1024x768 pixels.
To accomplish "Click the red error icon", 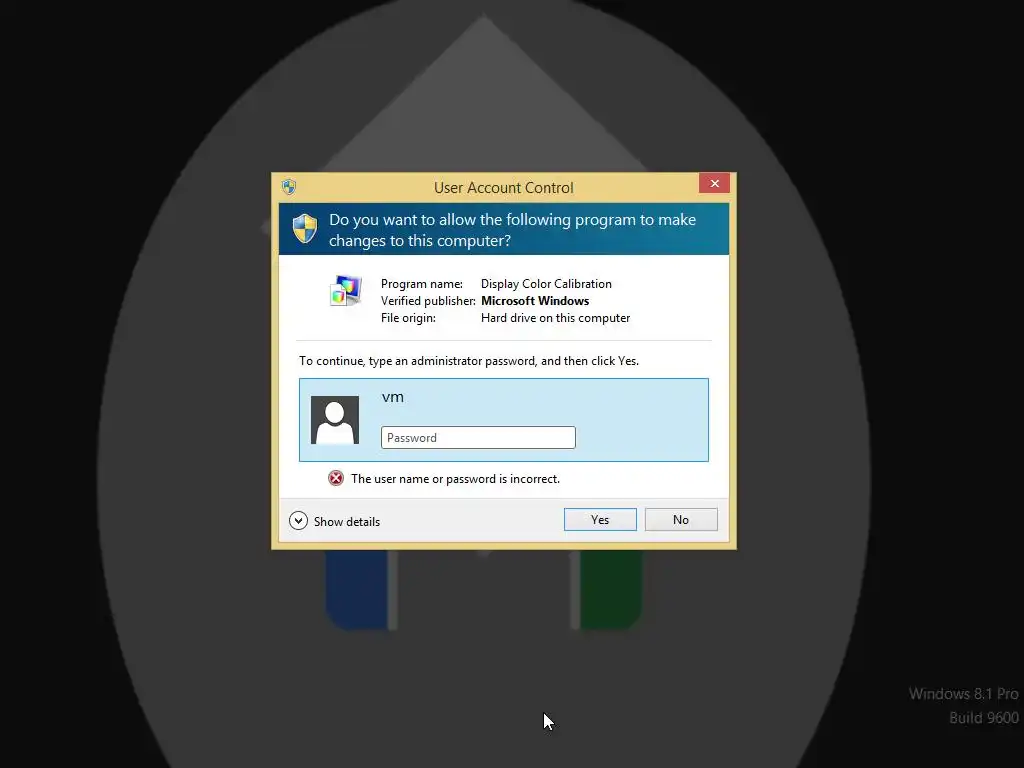I will (x=336, y=479).
